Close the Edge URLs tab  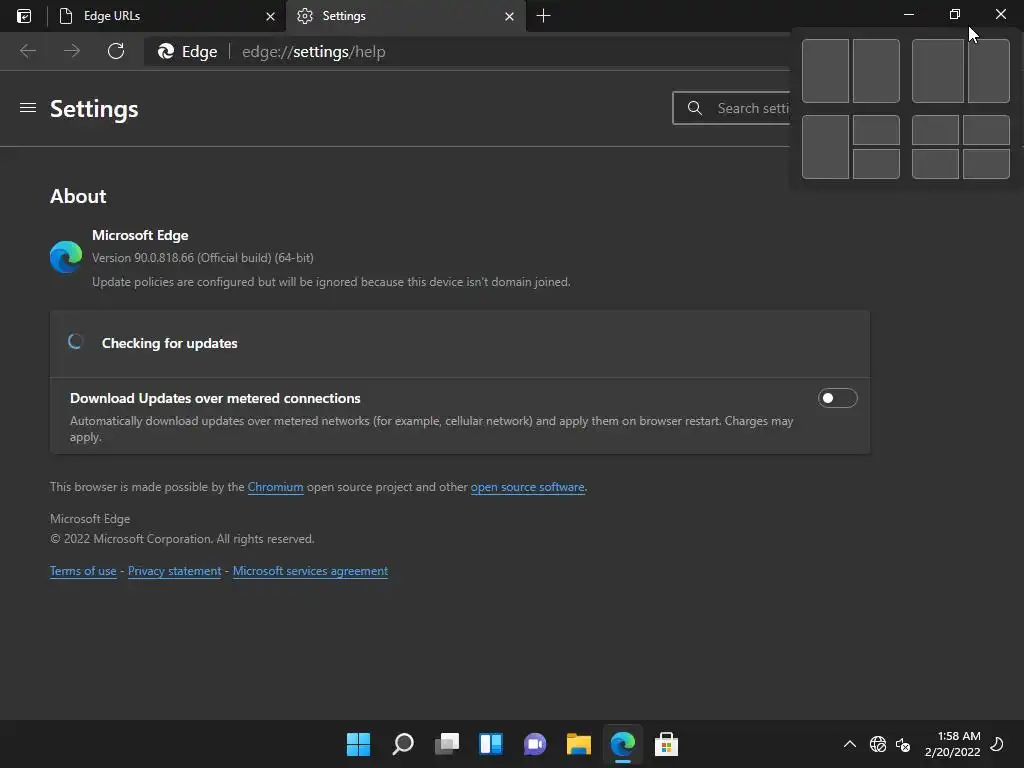[270, 16]
